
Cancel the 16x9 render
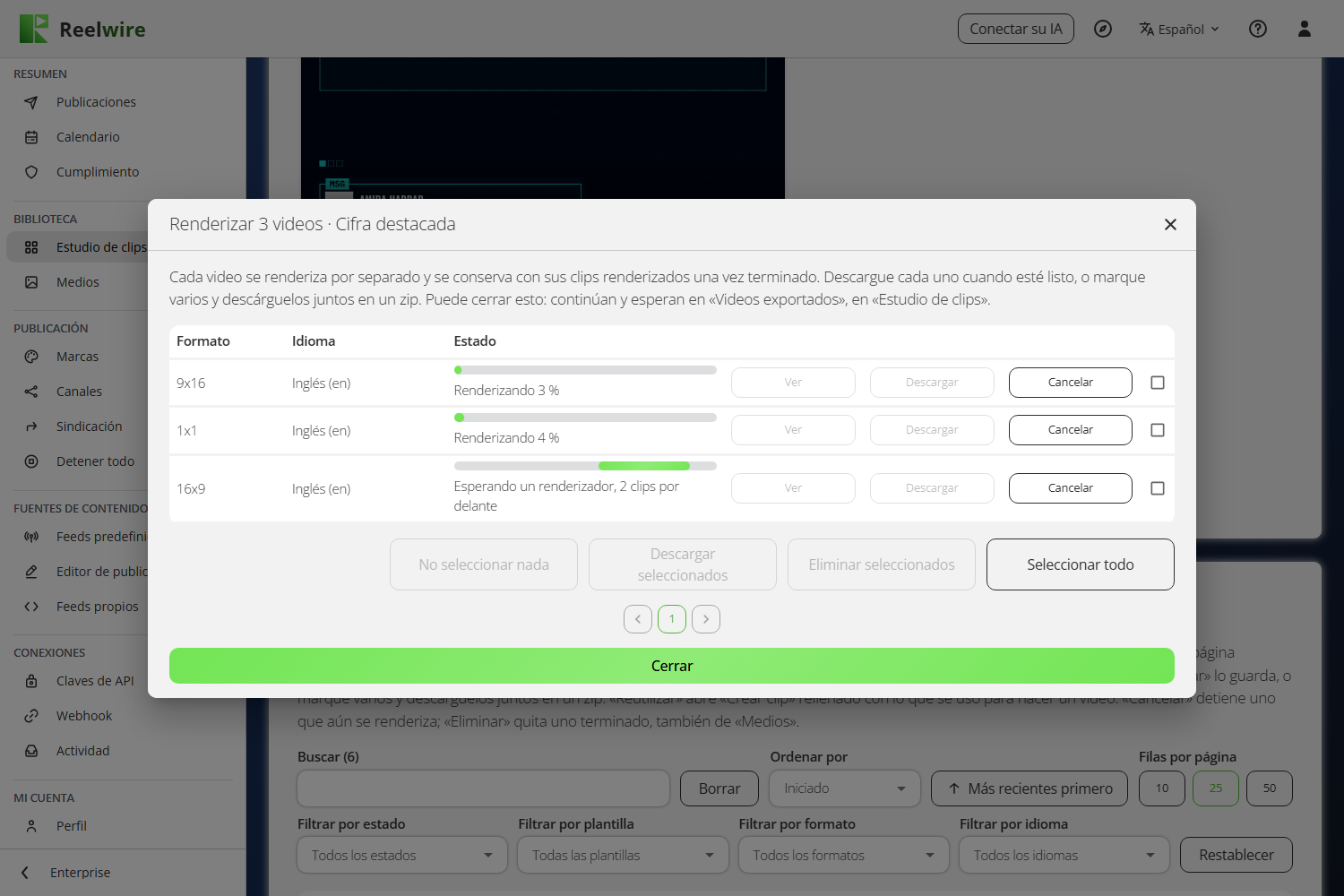[x=1071, y=488]
